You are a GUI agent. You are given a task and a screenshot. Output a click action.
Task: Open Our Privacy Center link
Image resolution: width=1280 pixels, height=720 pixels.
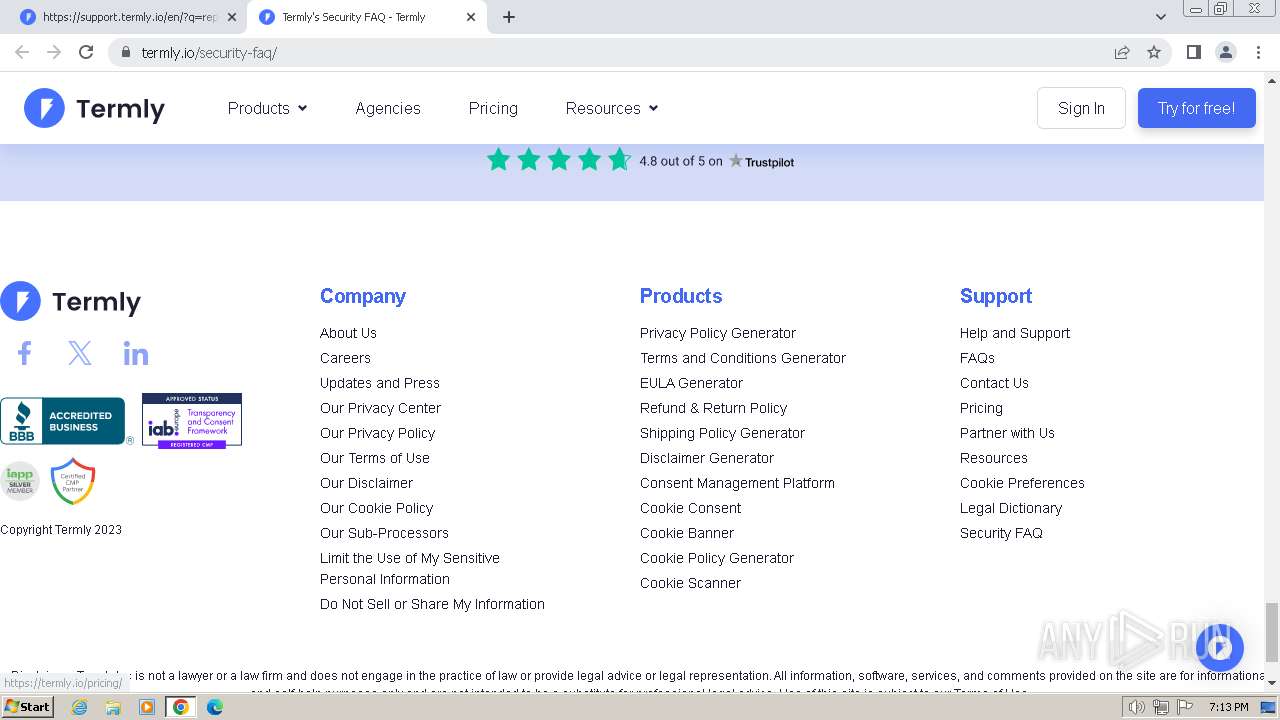(x=380, y=408)
